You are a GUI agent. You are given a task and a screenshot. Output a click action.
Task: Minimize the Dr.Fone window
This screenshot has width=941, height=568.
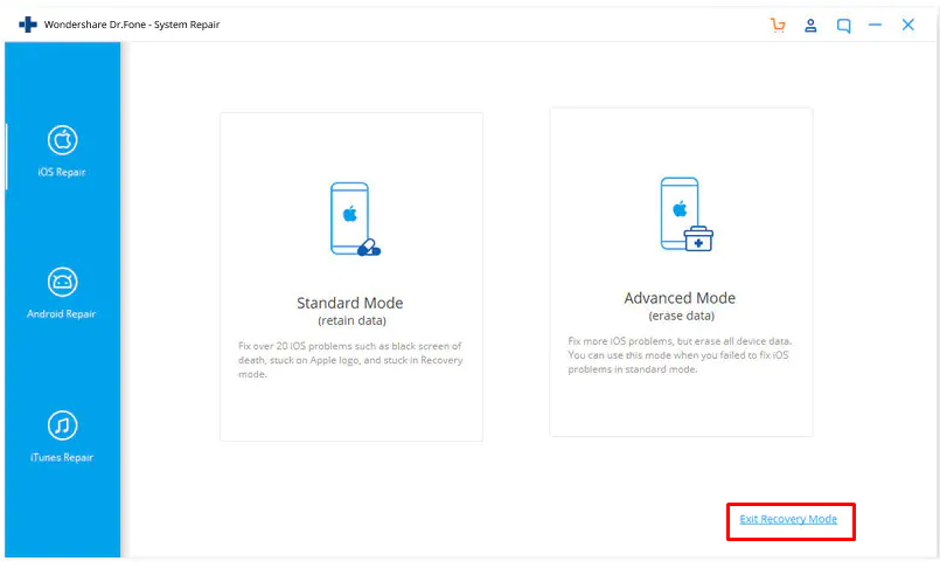875,25
